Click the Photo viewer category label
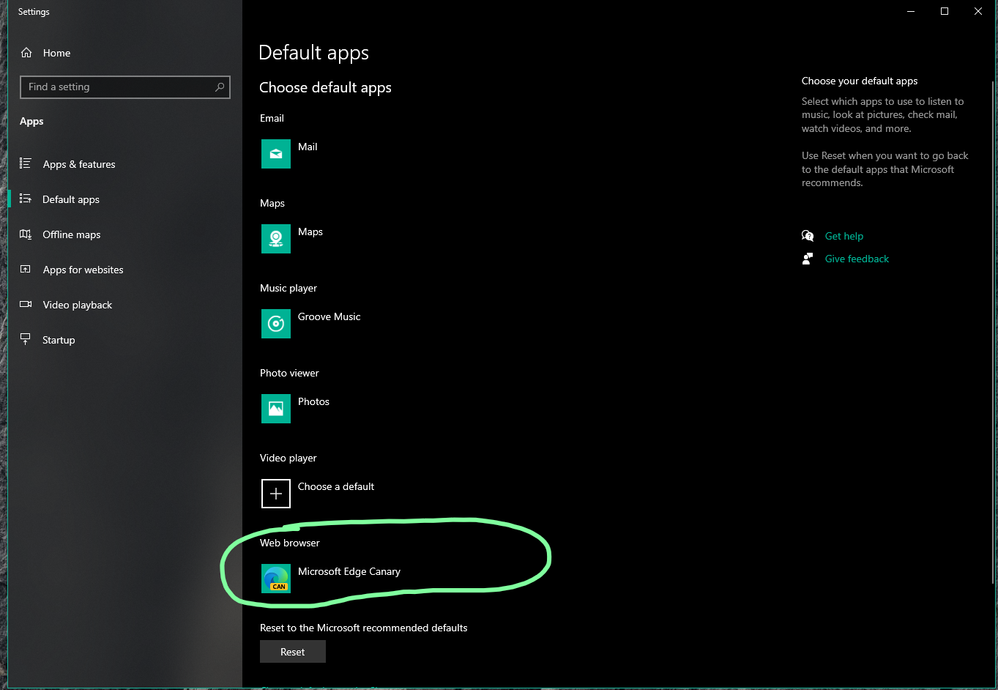998x690 pixels. pyautogui.click(x=290, y=373)
